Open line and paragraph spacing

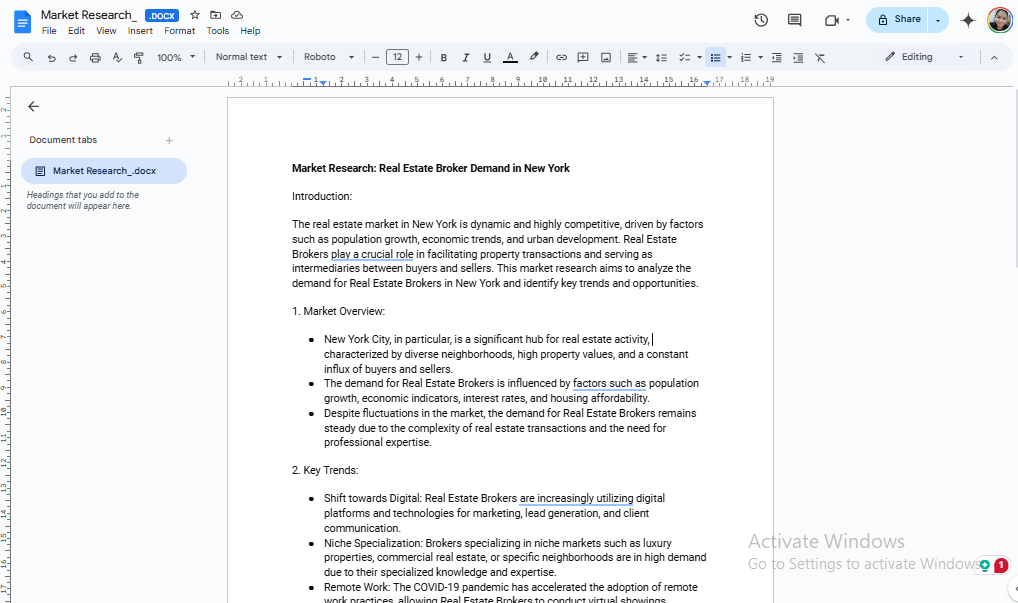(x=661, y=57)
